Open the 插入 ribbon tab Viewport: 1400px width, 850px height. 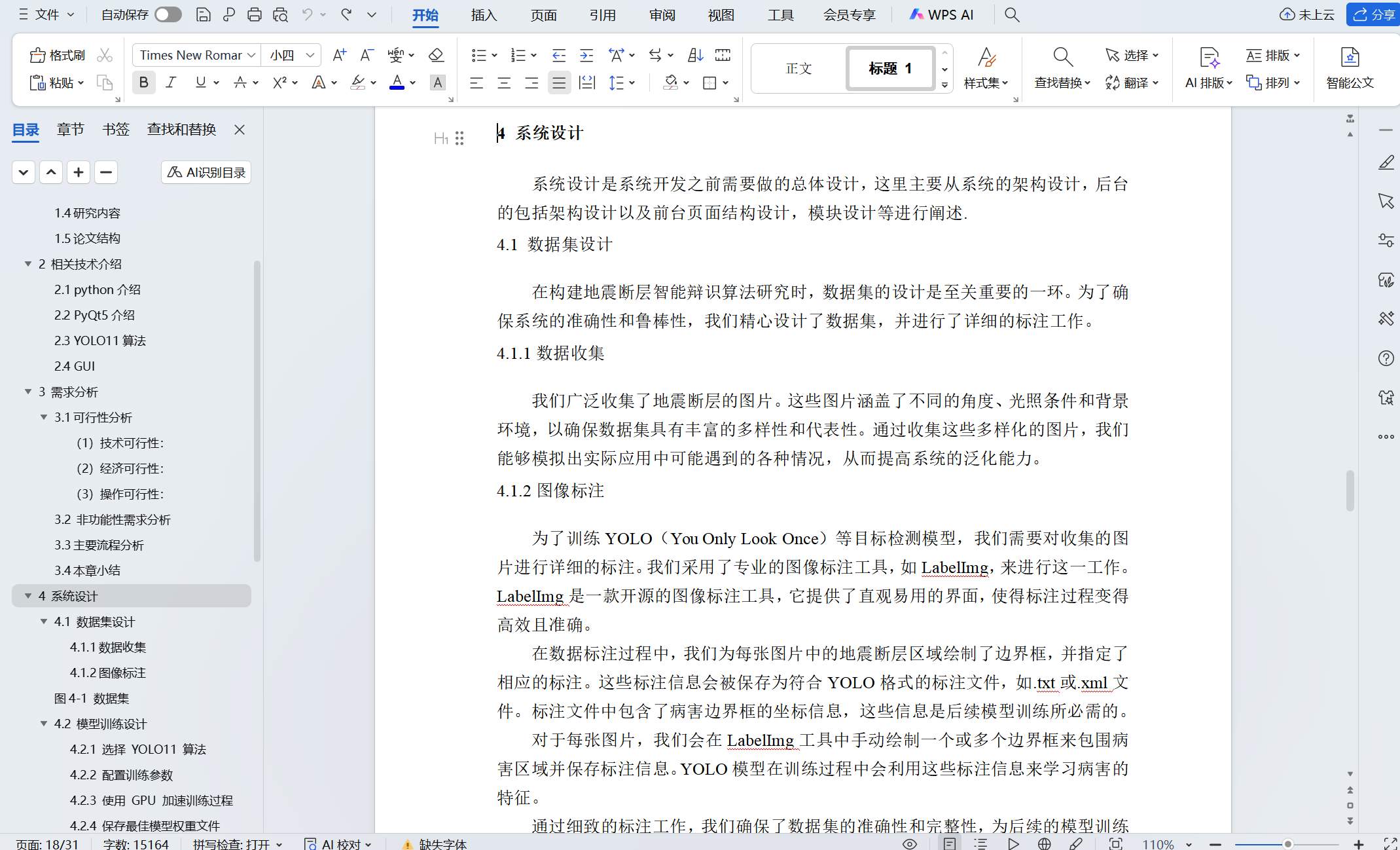pyautogui.click(x=484, y=14)
